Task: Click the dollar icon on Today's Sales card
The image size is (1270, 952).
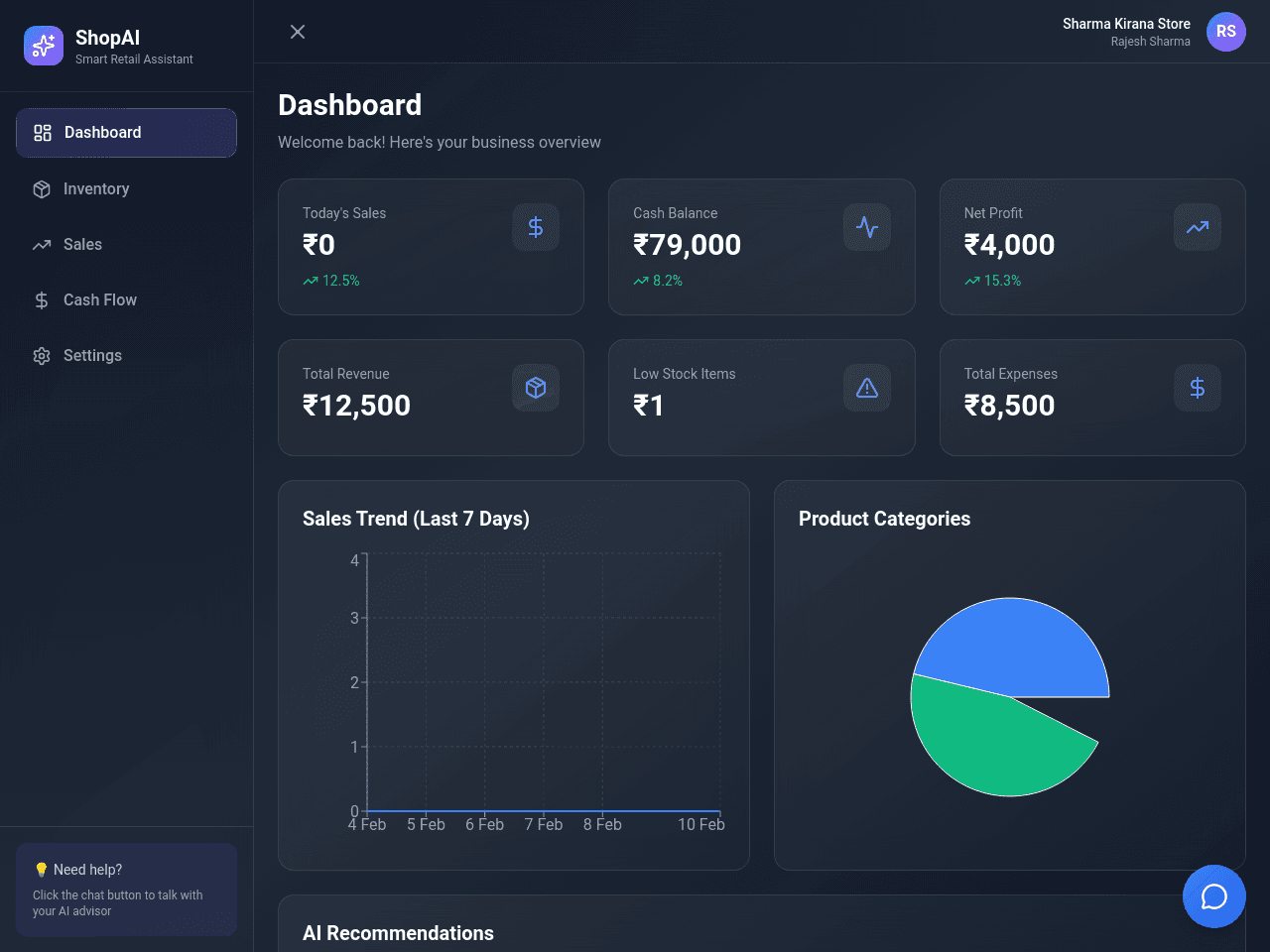Action: point(536,227)
